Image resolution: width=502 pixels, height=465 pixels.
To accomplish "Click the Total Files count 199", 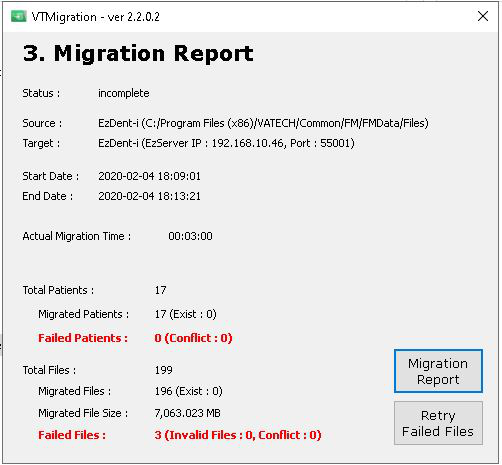I will pos(164,370).
